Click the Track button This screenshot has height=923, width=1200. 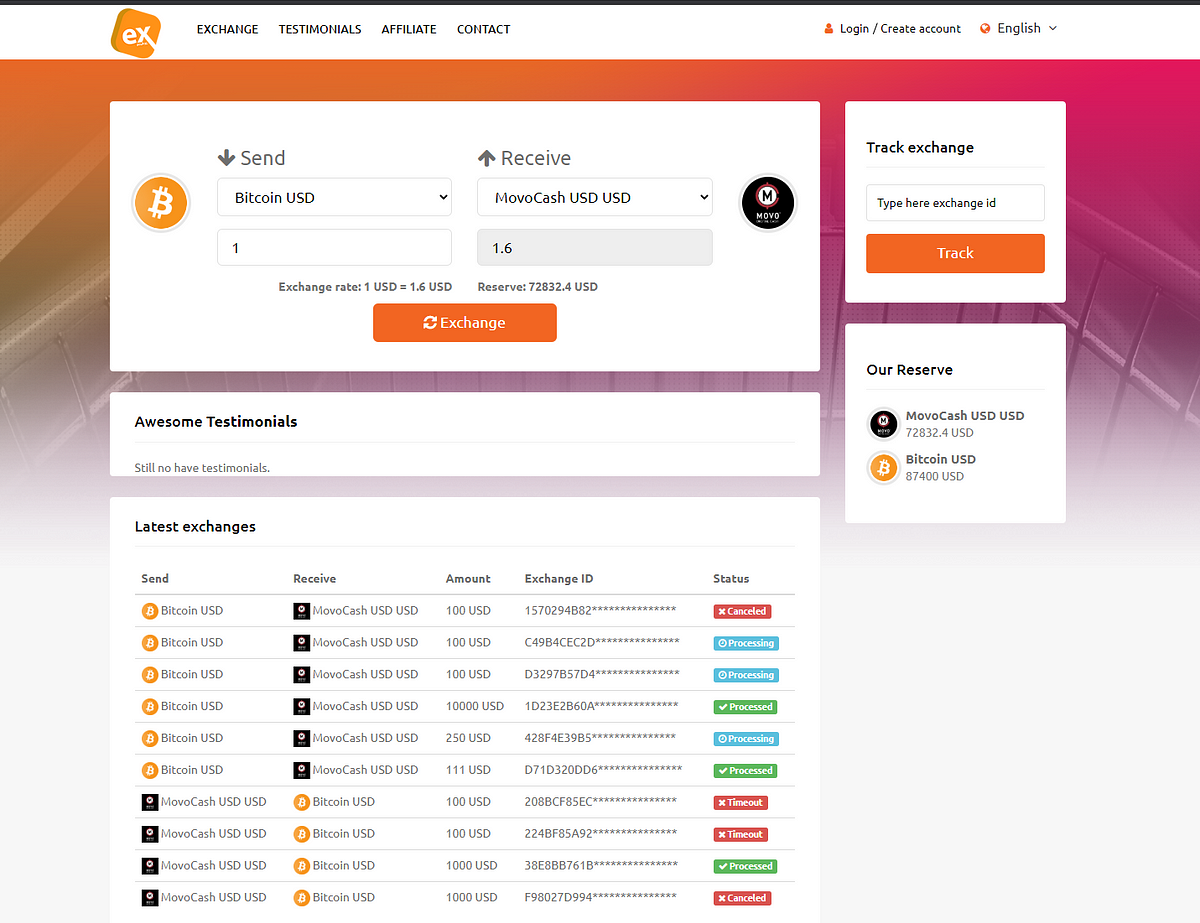(955, 253)
